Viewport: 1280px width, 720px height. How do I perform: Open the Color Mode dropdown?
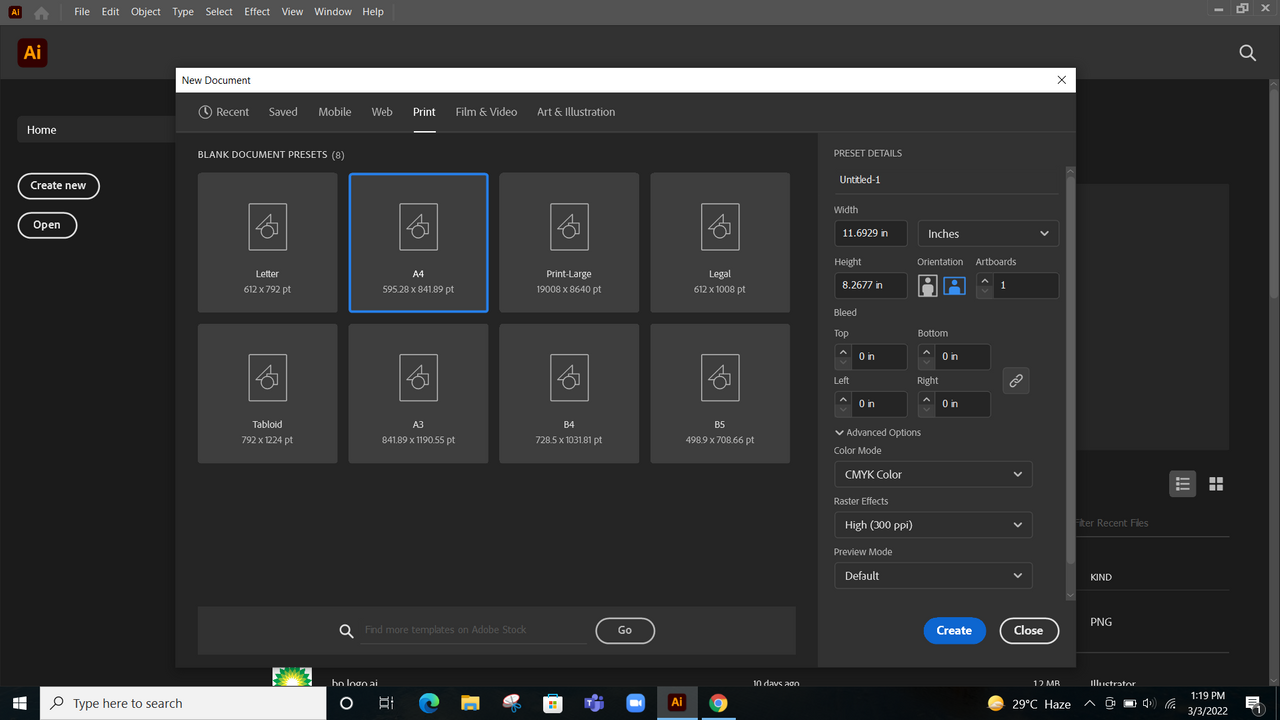coord(933,474)
